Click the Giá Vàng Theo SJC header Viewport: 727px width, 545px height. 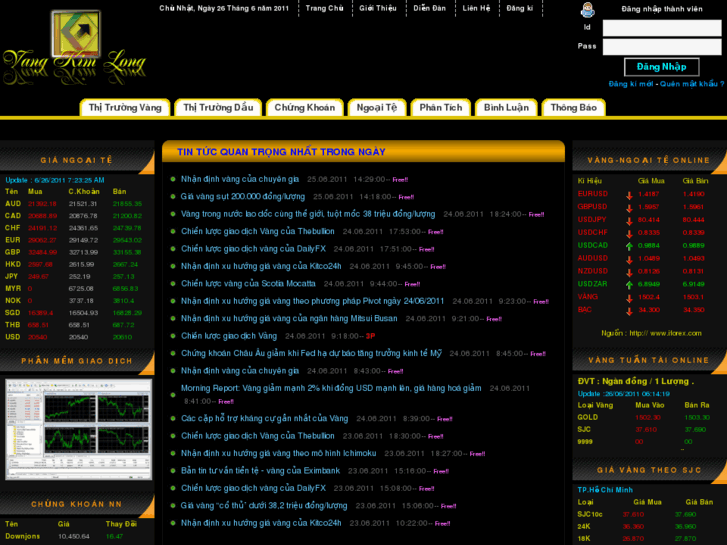pos(649,470)
